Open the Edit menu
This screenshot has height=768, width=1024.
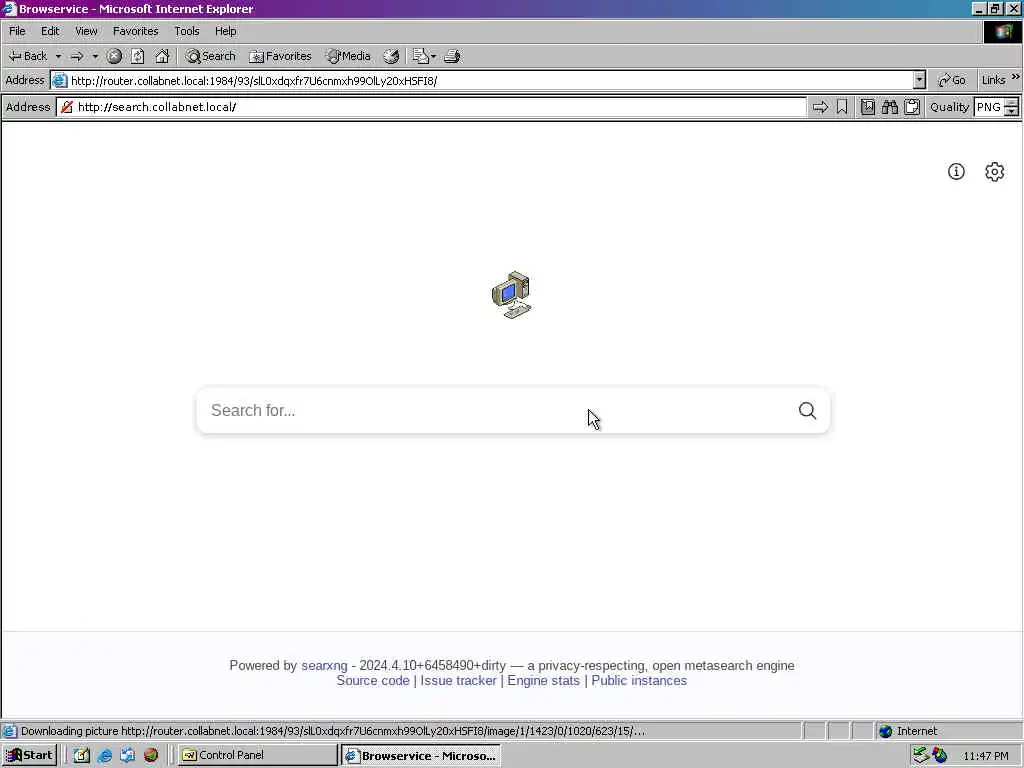50,31
